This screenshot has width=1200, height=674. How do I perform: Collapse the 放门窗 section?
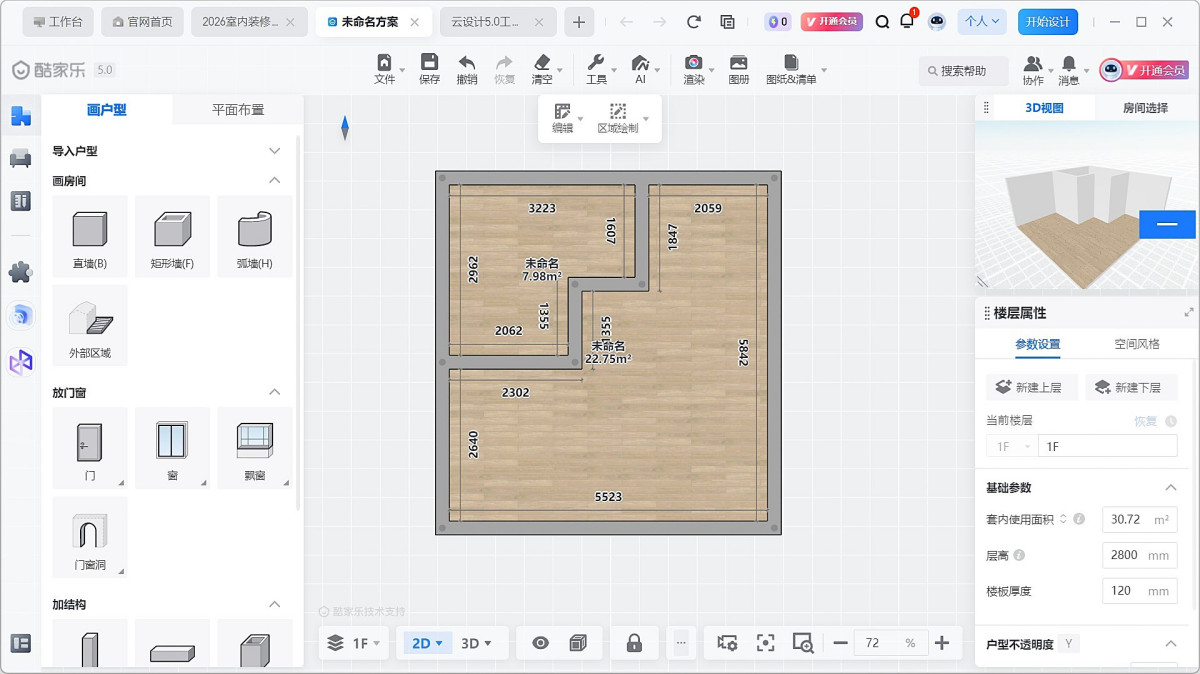[275, 392]
